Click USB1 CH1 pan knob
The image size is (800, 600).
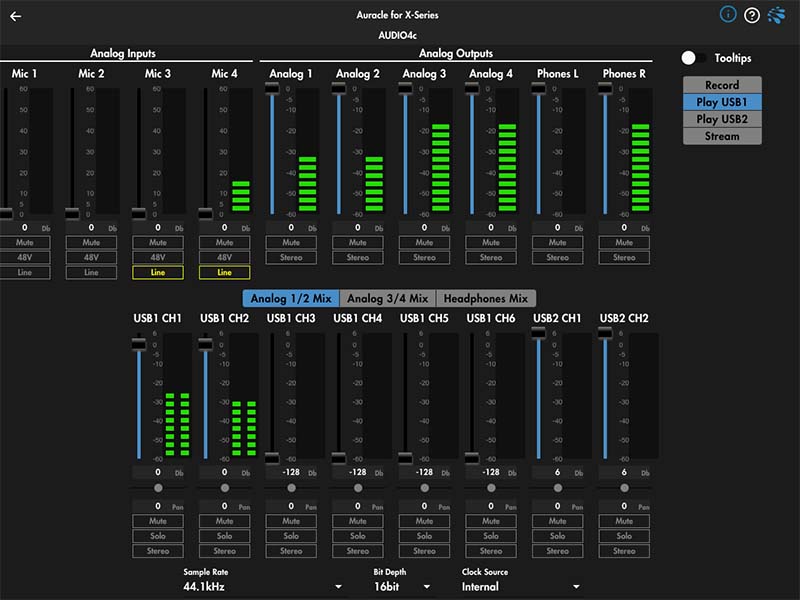(158, 488)
